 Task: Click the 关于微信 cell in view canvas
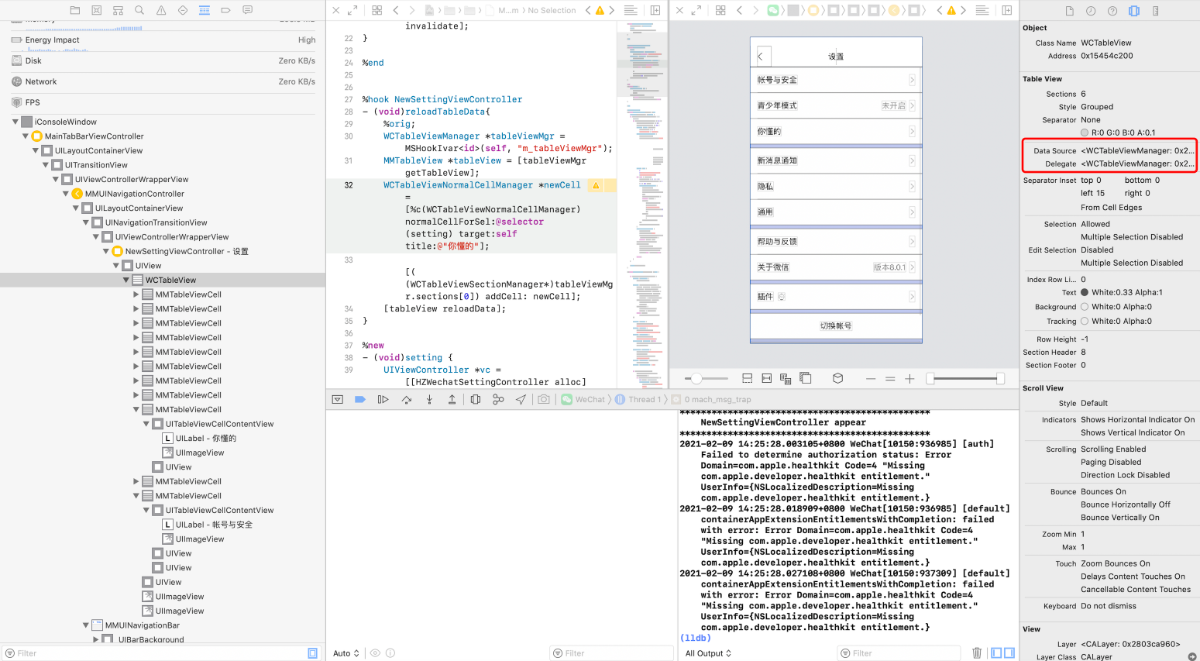coord(836,267)
